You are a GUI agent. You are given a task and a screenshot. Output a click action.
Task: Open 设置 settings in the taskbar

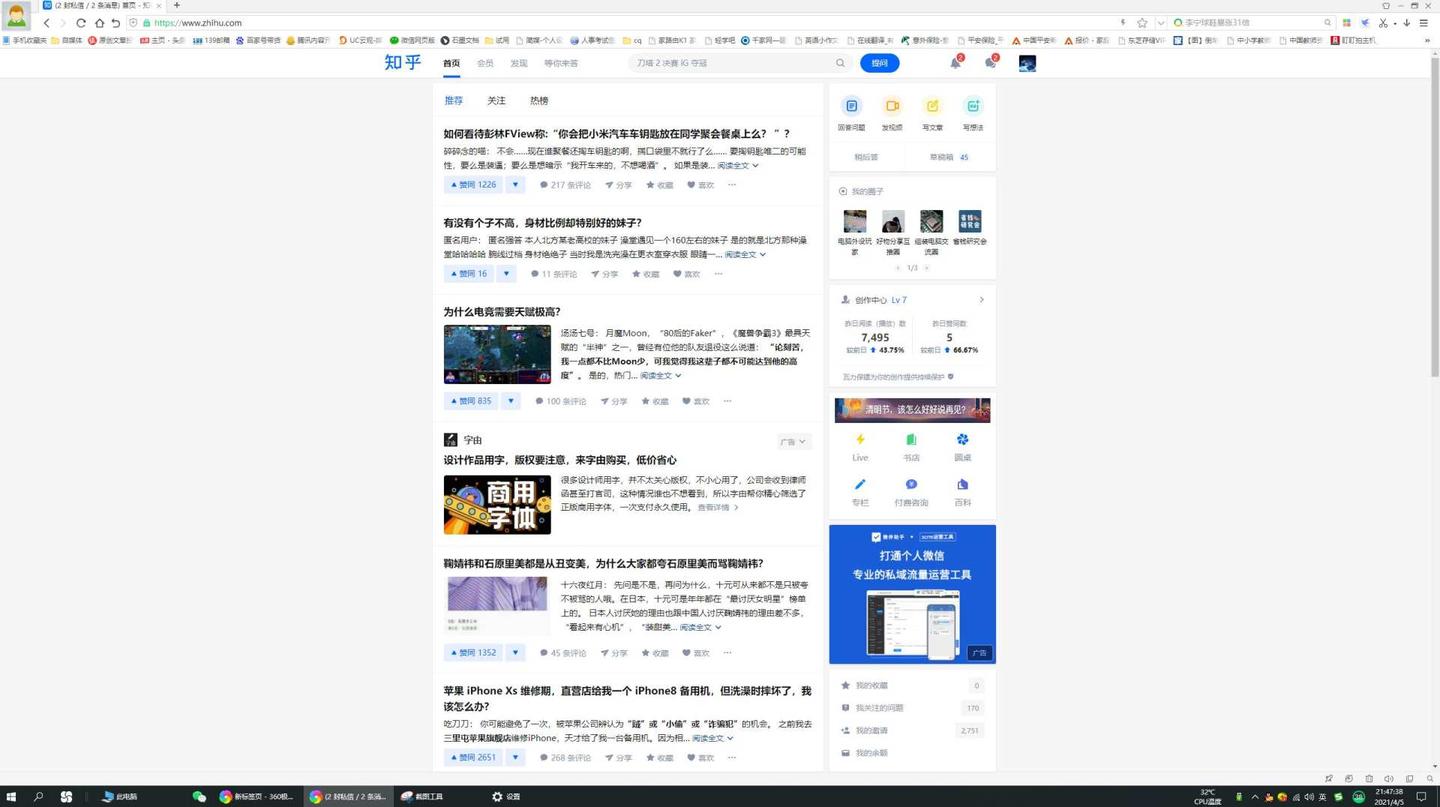coord(506,797)
